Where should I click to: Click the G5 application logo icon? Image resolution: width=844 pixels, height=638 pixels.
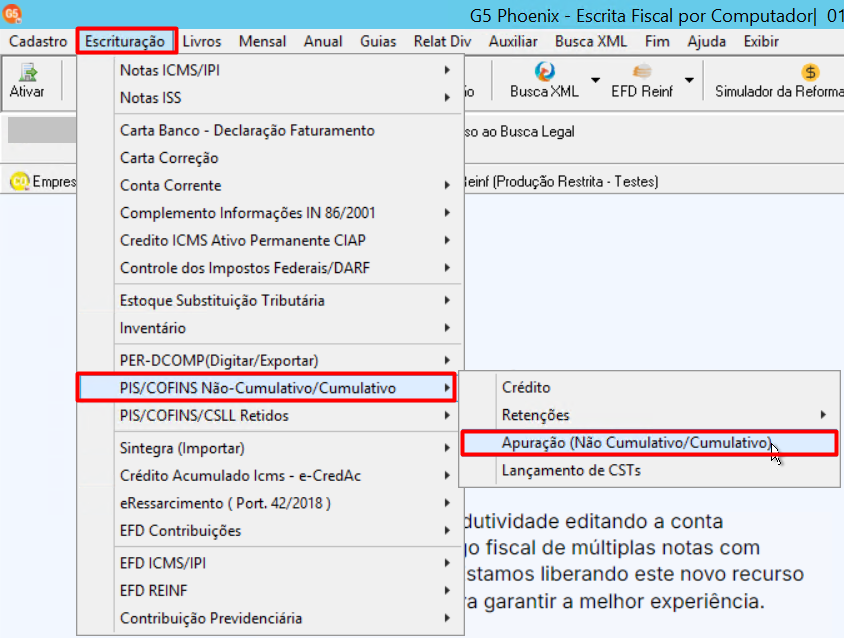(12, 13)
